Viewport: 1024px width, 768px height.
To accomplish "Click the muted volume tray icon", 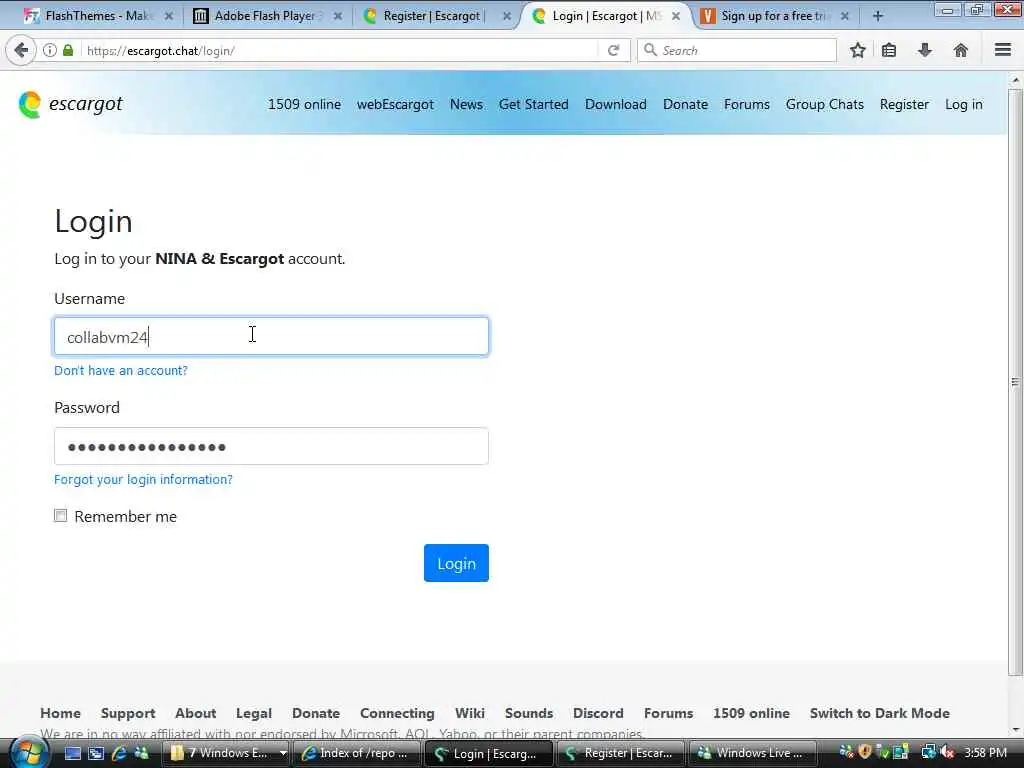I will coord(947,752).
